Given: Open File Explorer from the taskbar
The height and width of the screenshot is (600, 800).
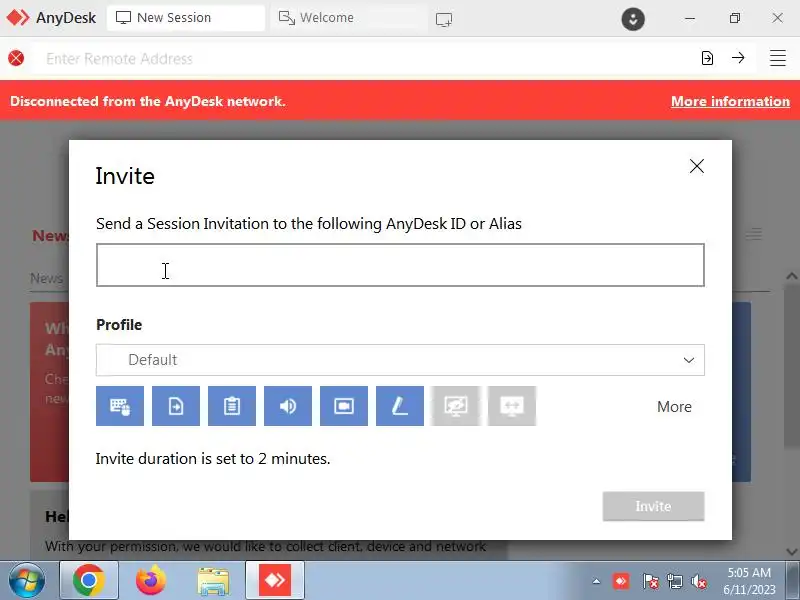Looking at the screenshot, I should point(213,581).
